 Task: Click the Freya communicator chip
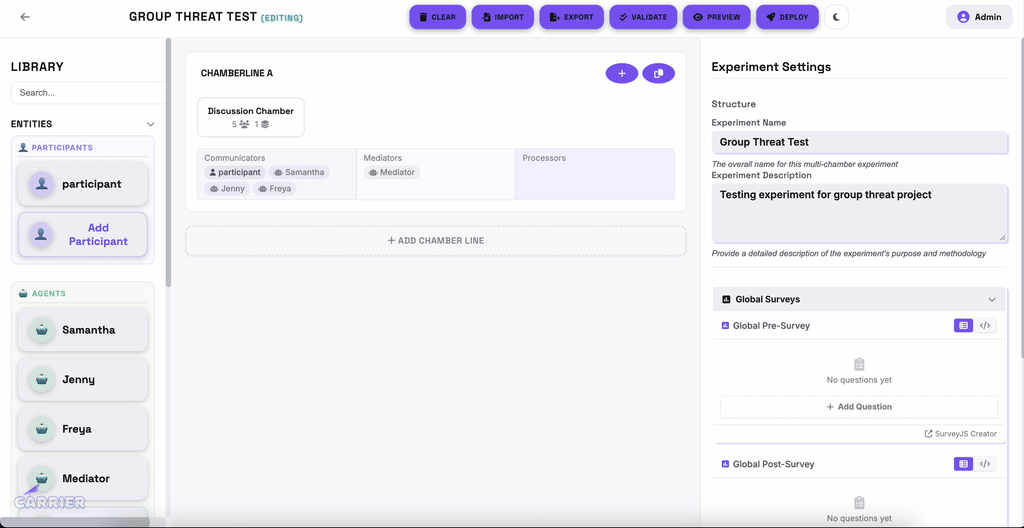(x=274, y=188)
